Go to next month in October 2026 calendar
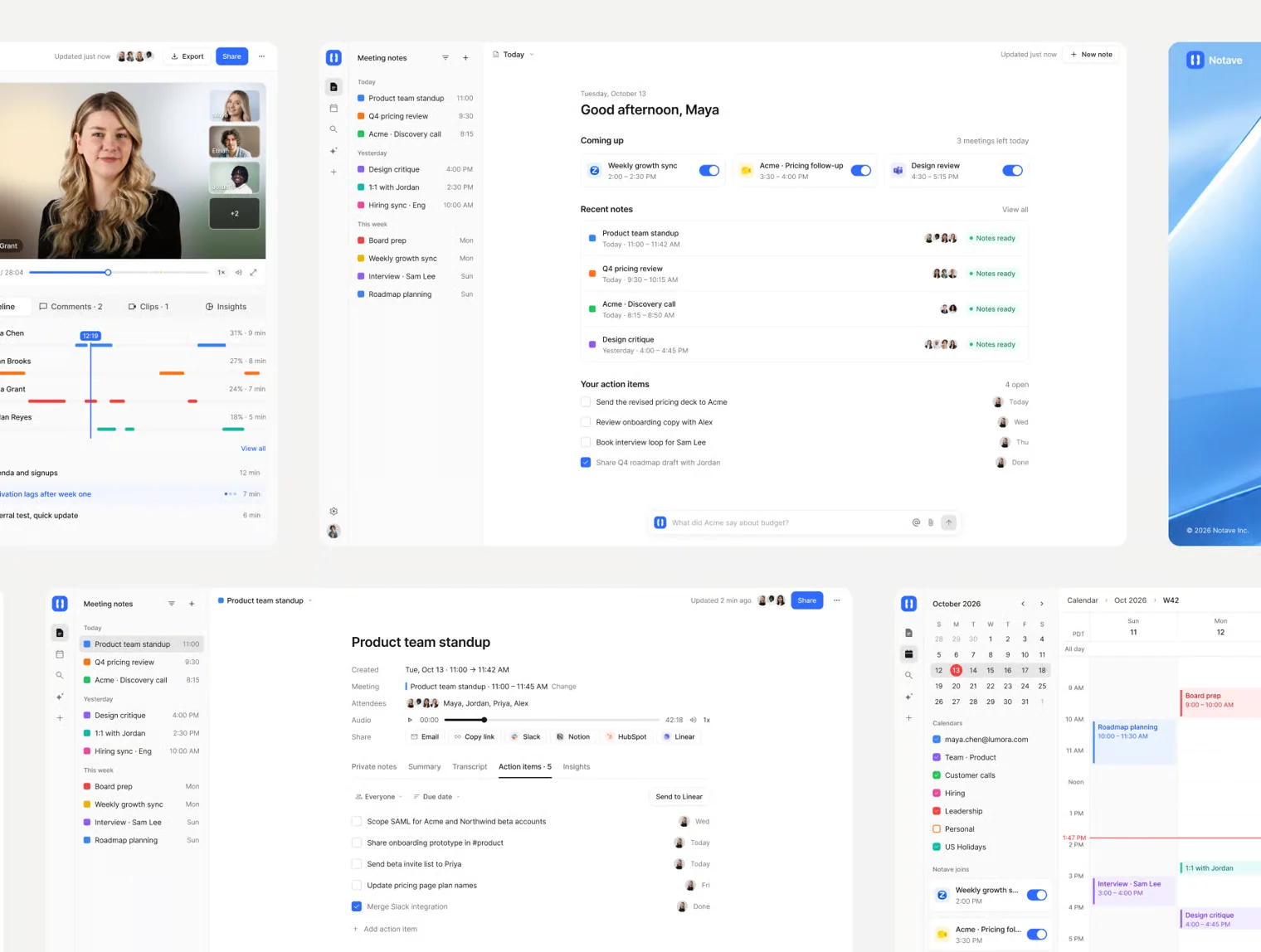Viewport: 1261px width, 952px height. tap(1042, 604)
